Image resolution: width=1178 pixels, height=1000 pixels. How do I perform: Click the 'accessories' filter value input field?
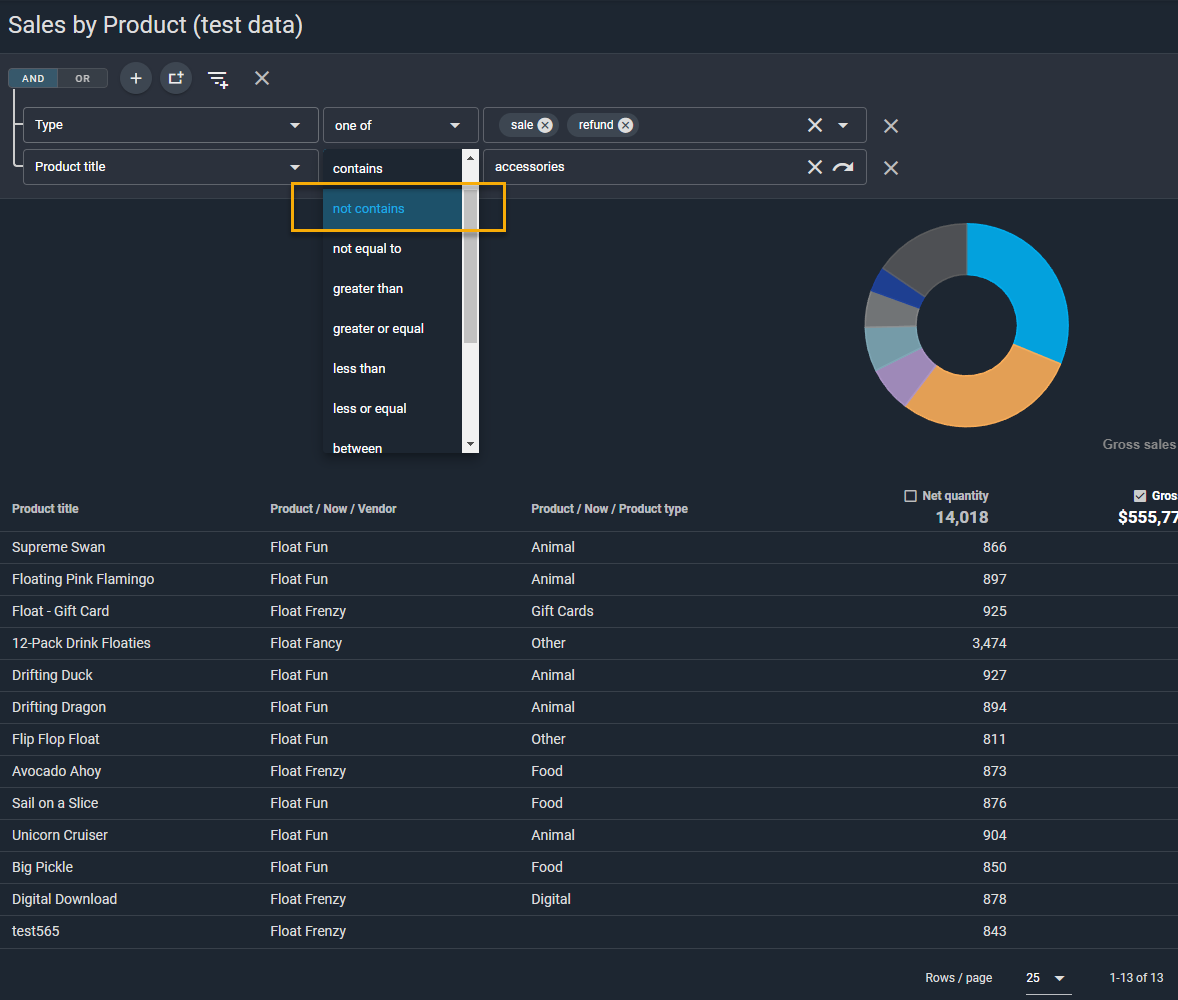(640, 167)
